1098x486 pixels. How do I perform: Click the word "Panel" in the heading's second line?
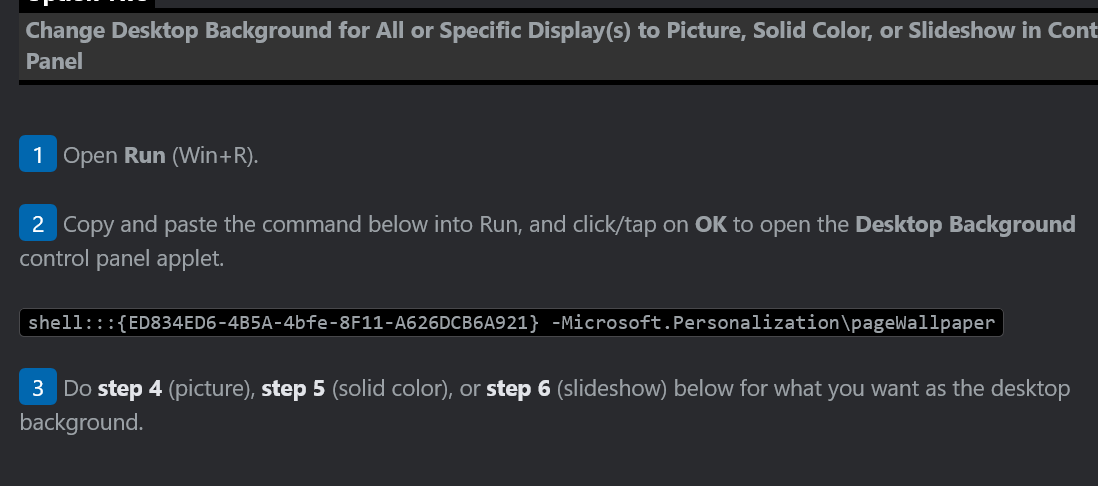[x=54, y=61]
